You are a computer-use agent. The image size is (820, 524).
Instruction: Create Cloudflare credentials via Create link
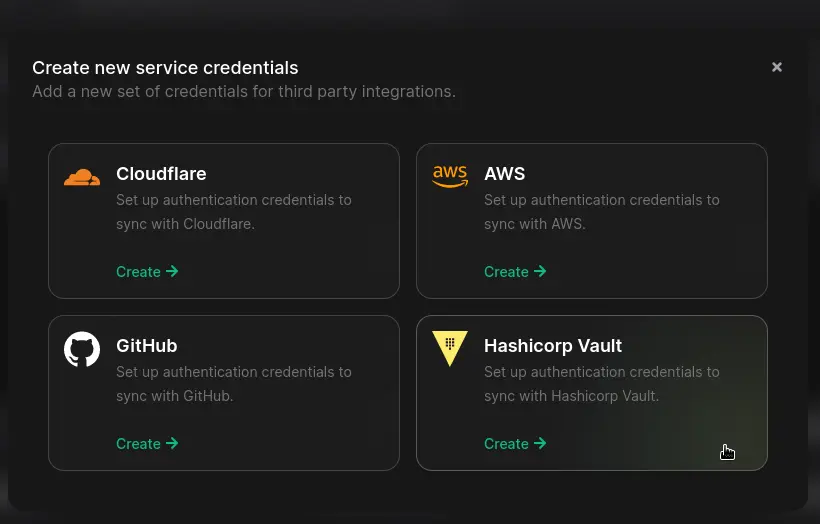pyautogui.click(x=139, y=272)
